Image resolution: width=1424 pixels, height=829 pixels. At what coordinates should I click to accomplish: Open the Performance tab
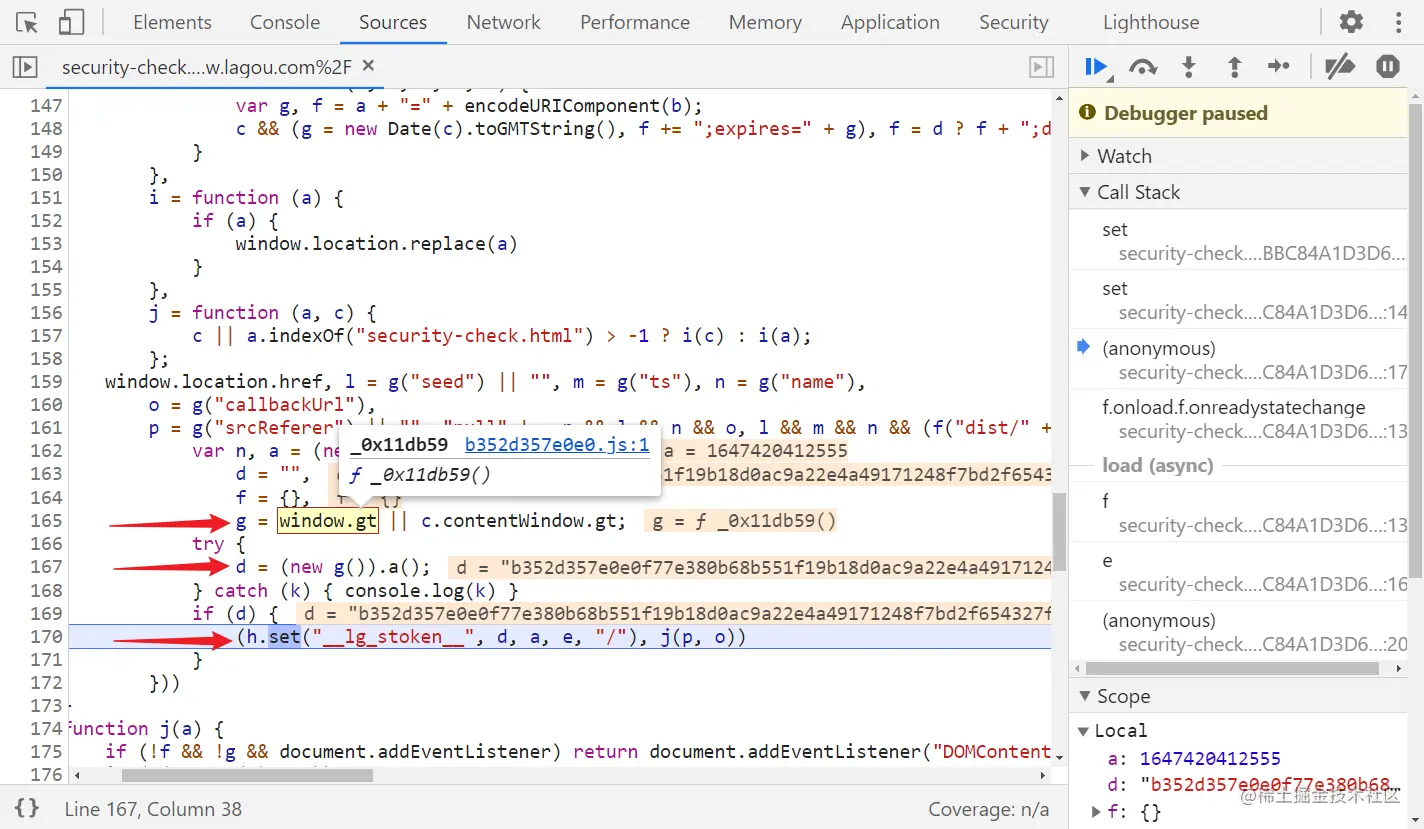(635, 22)
